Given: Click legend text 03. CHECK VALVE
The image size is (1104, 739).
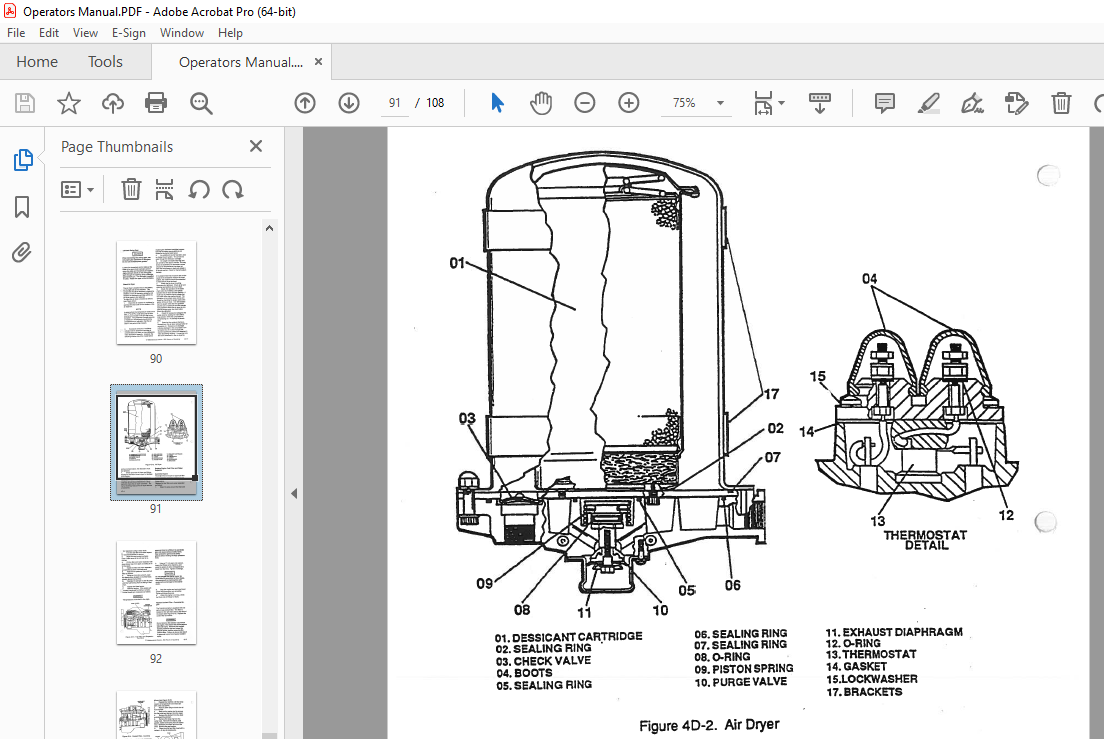Looking at the screenshot, I should (x=543, y=661).
